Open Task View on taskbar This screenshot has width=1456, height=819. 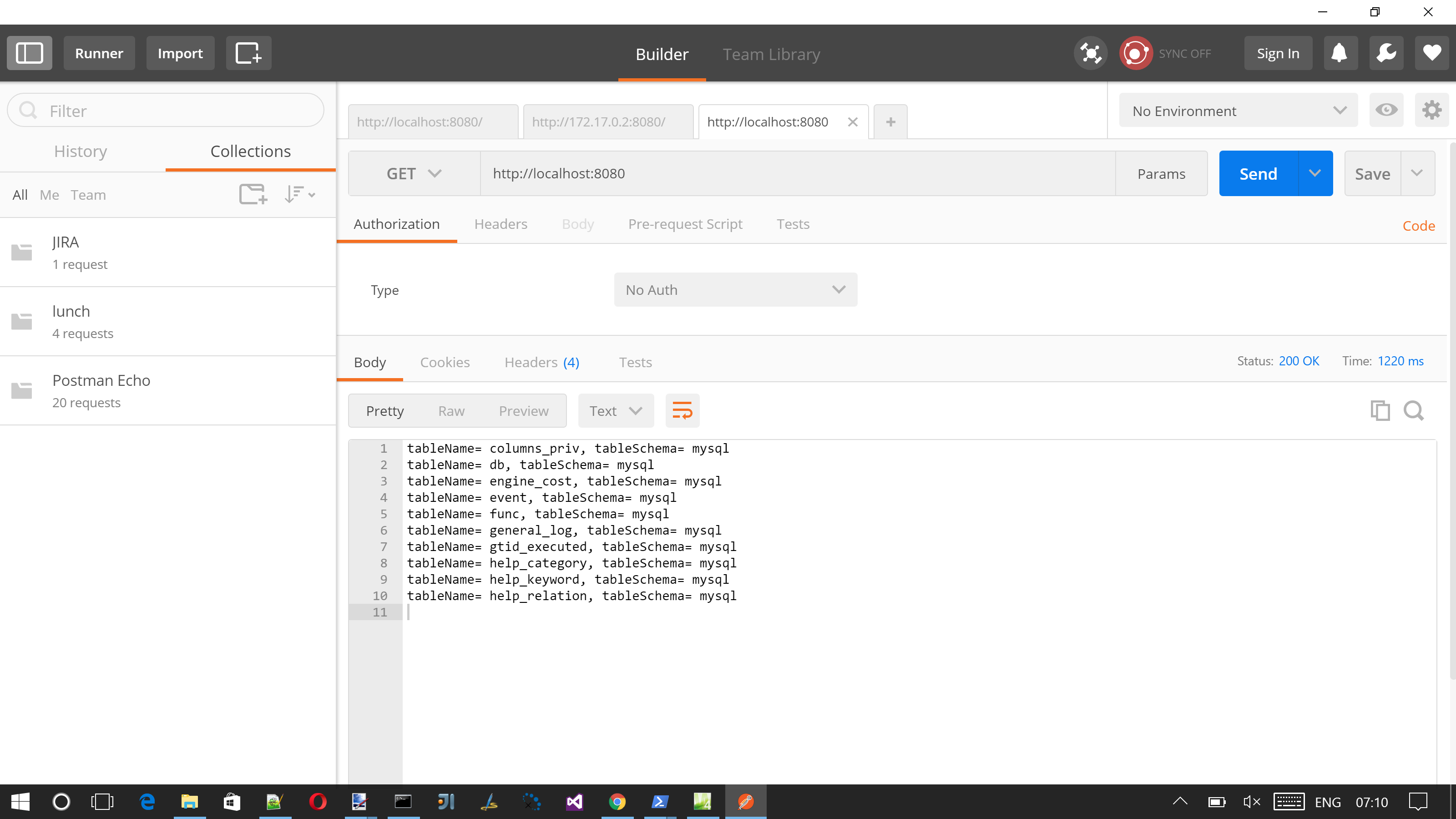pyautogui.click(x=102, y=801)
